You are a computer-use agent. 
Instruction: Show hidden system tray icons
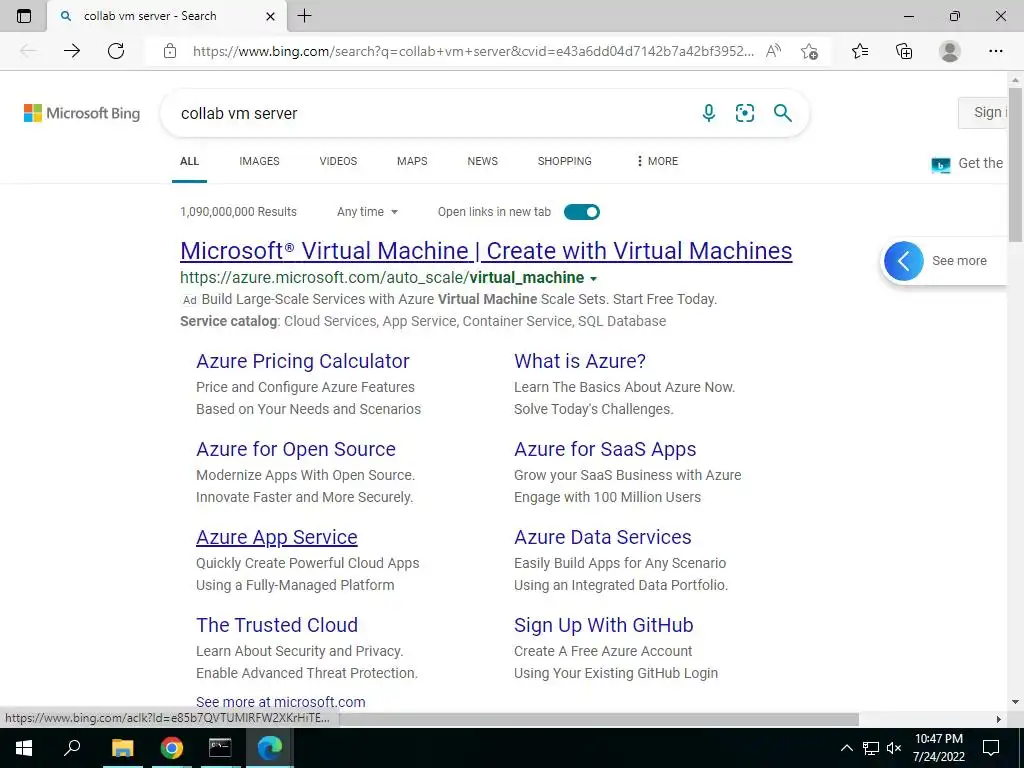(846, 748)
